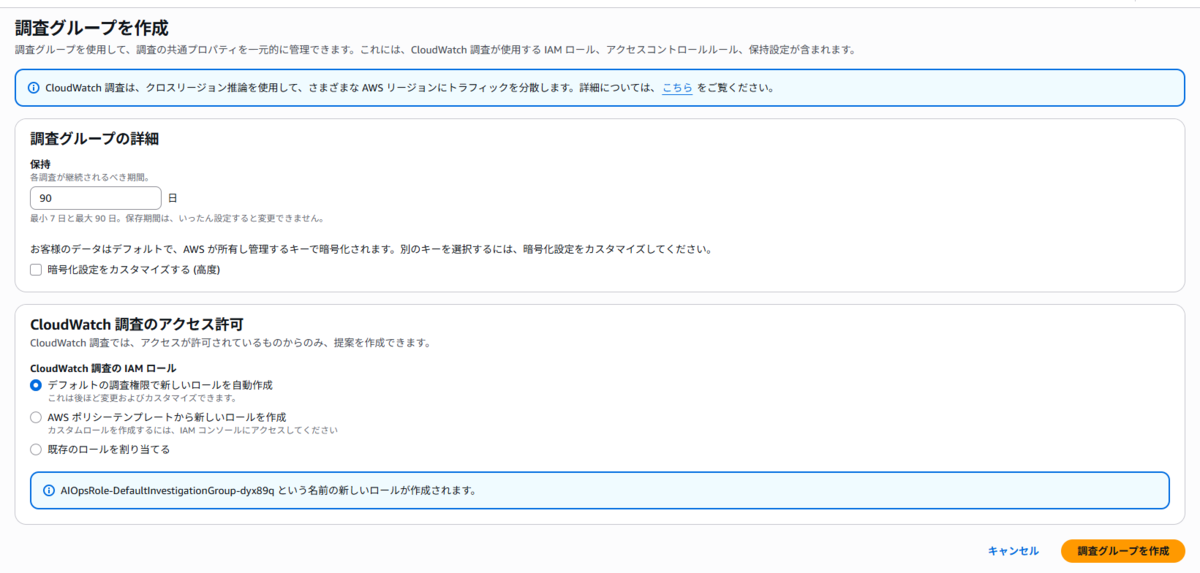Click the キャンセル button
Image resolution: width=1200 pixels, height=573 pixels.
pyautogui.click(x=1013, y=551)
